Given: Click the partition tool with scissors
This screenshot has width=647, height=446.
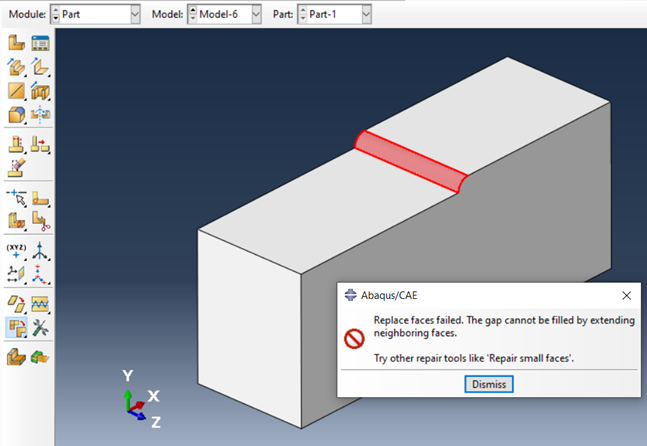Looking at the screenshot, I should pos(40,221).
